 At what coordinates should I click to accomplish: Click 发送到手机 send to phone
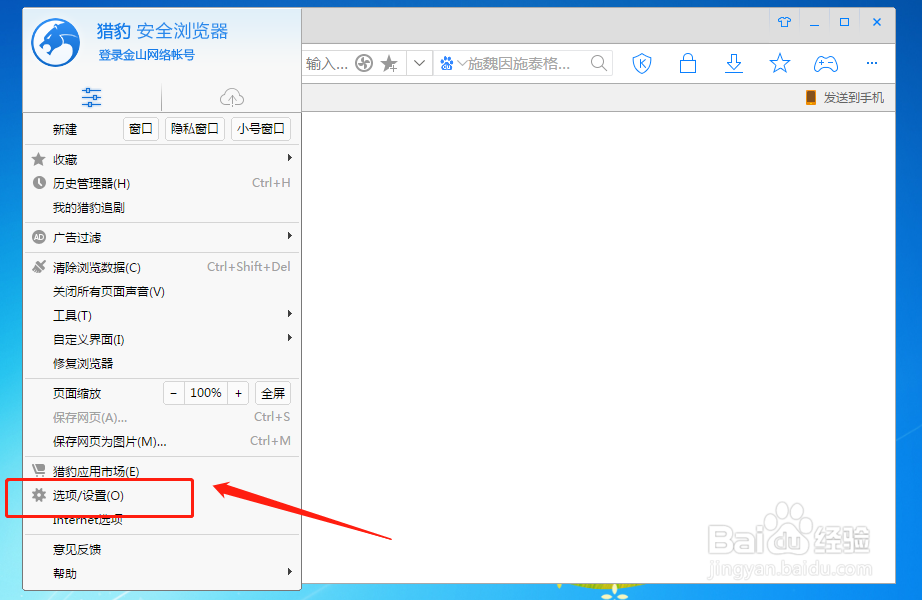click(x=853, y=98)
